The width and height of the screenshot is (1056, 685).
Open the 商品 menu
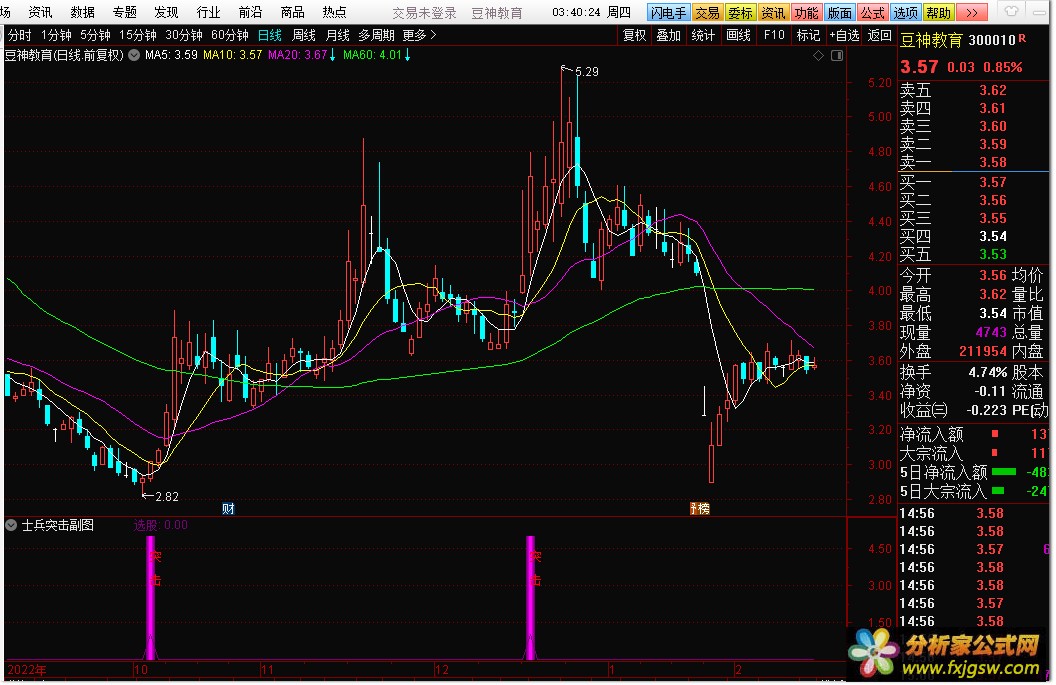click(292, 12)
